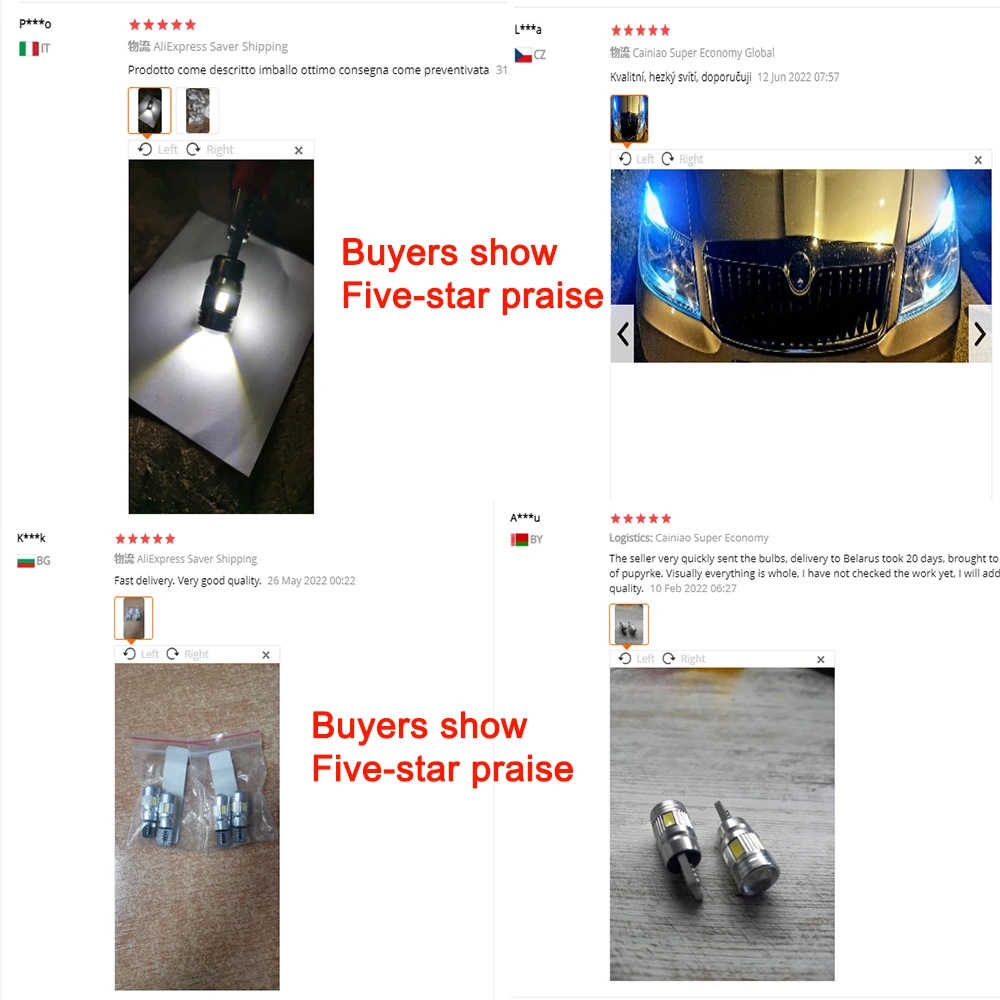Image resolution: width=1000 pixels, height=1000 pixels.
Task: Show previous car photo with left chevron
Action: point(622,334)
